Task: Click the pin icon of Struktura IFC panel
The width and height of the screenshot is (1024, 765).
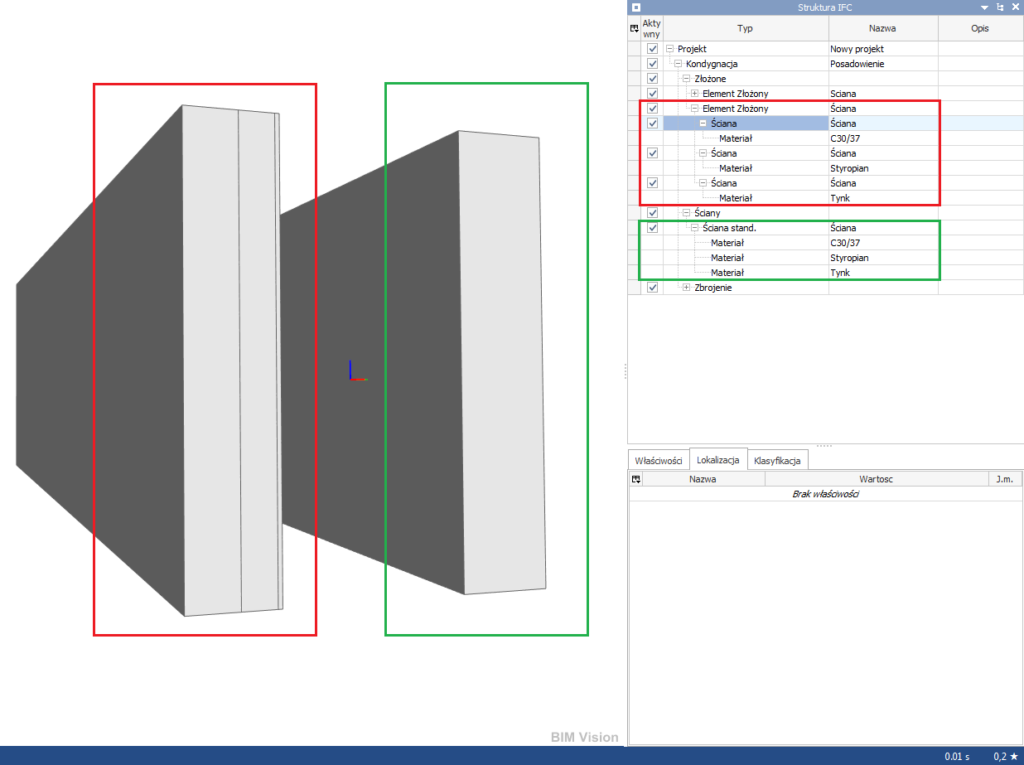Action: (999, 7)
